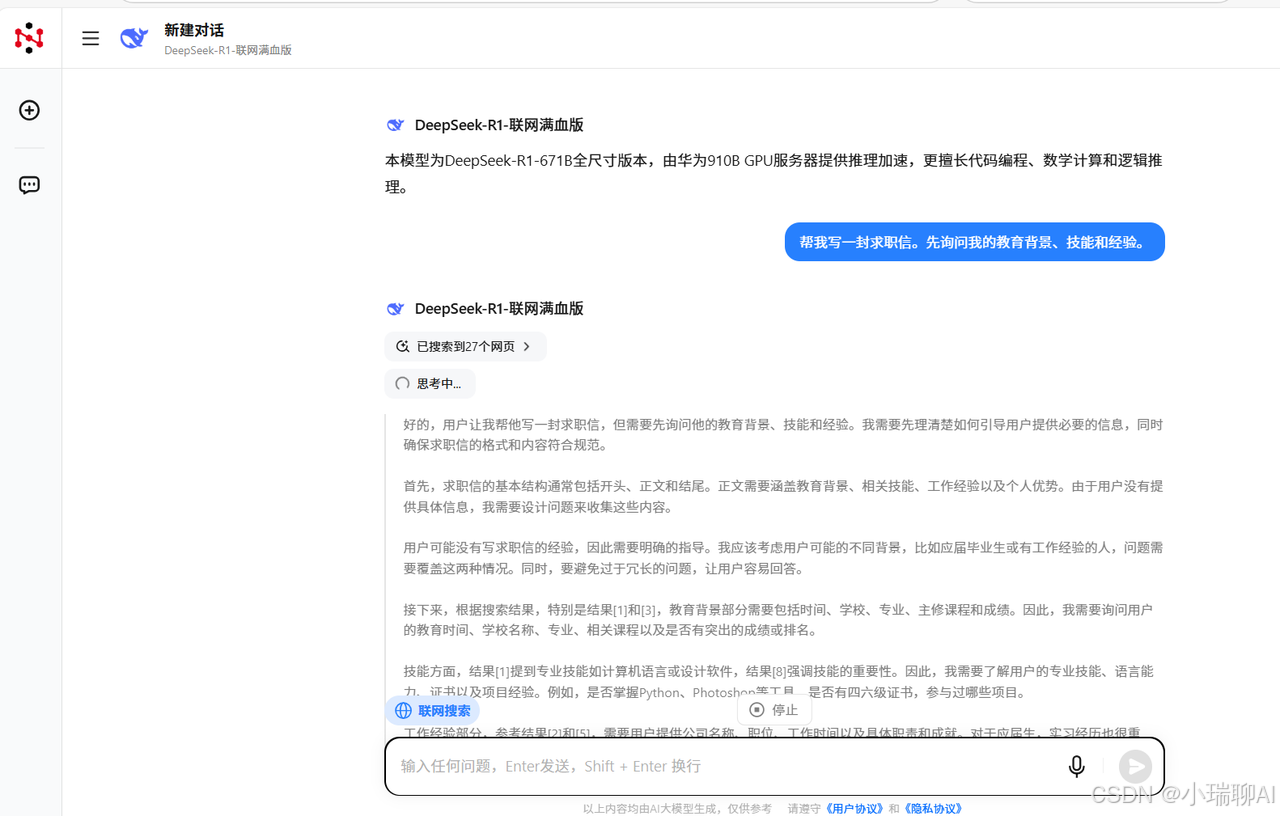Viewport: 1280px width, 816px height.
Task: Stop generation with the 停止 button
Action: tap(774, 710)
